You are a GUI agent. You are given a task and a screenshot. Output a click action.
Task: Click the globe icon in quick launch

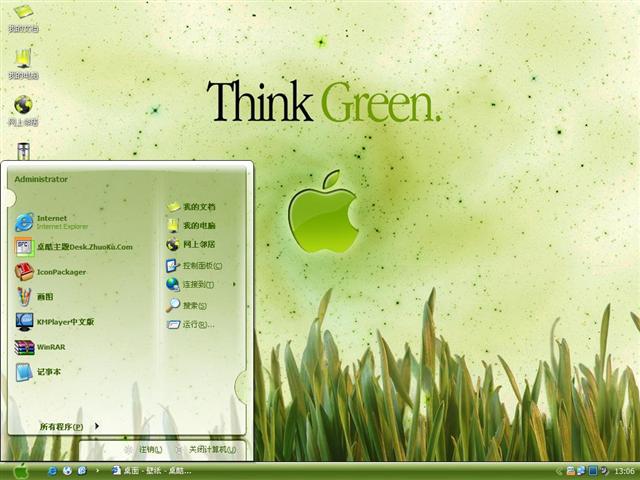(67, 471)
